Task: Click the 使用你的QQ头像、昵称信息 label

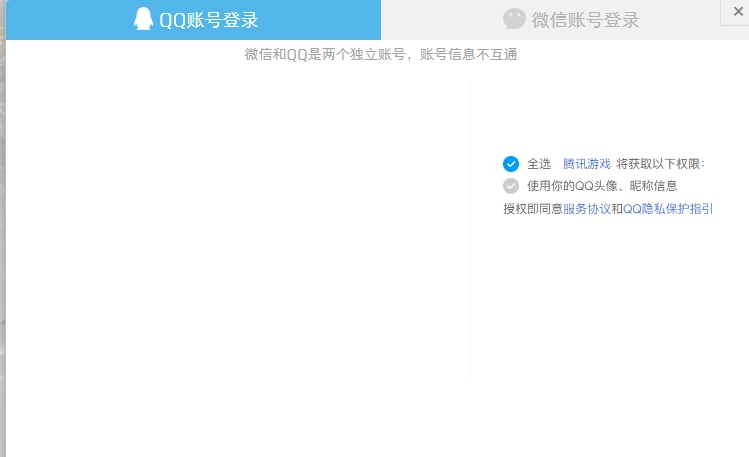Action: (x=602, y=186)
